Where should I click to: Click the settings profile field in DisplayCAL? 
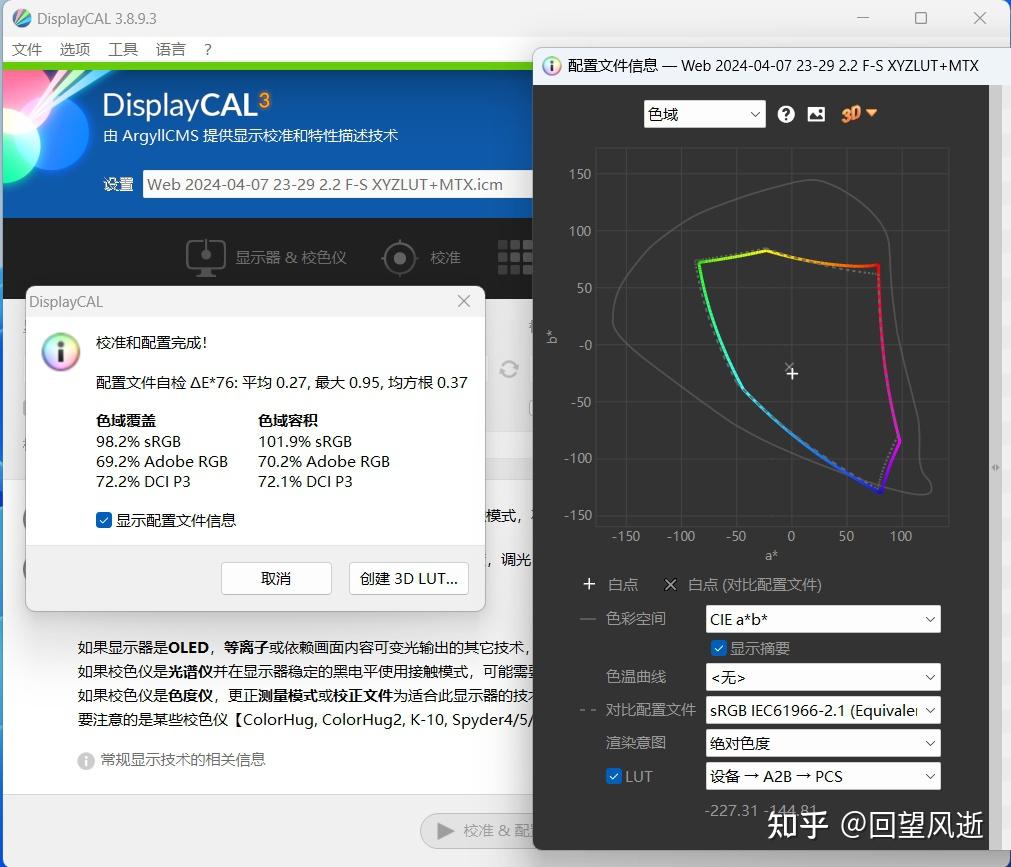337,184
